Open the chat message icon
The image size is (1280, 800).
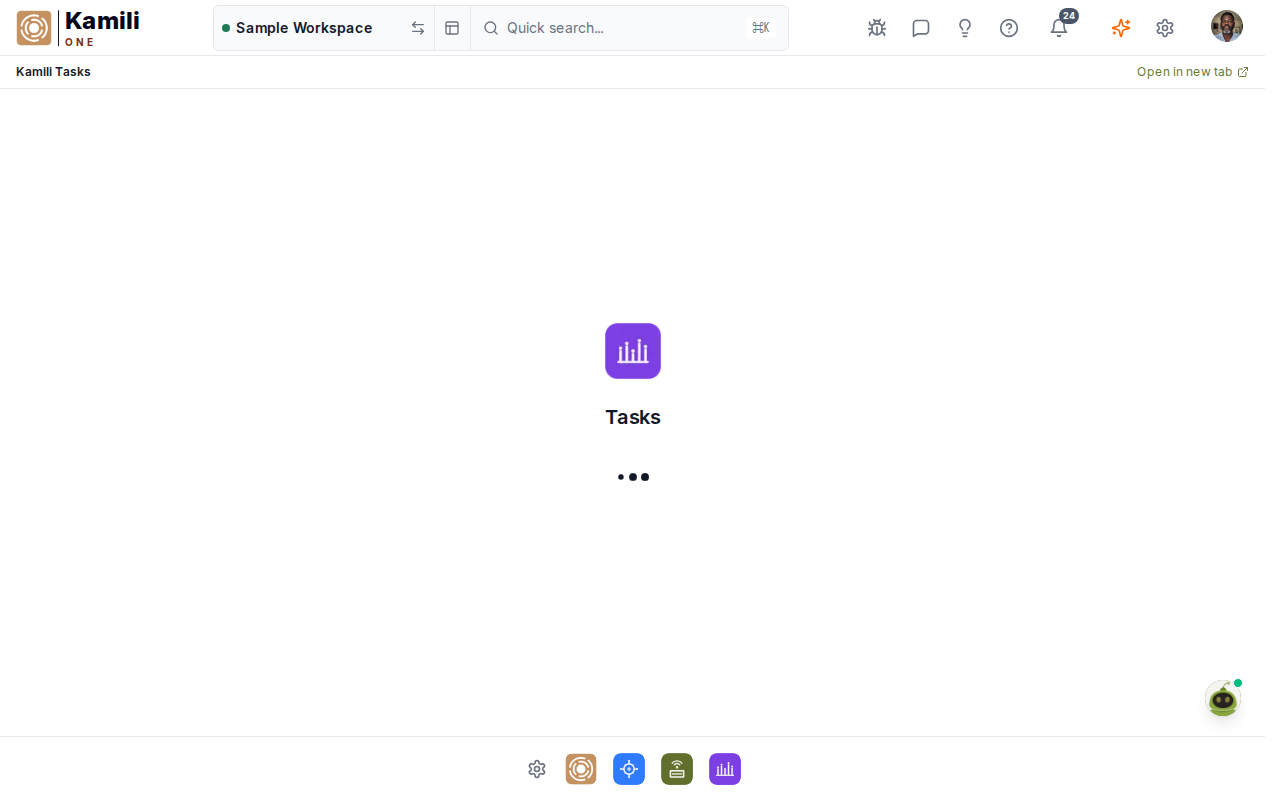click(921, 28)
